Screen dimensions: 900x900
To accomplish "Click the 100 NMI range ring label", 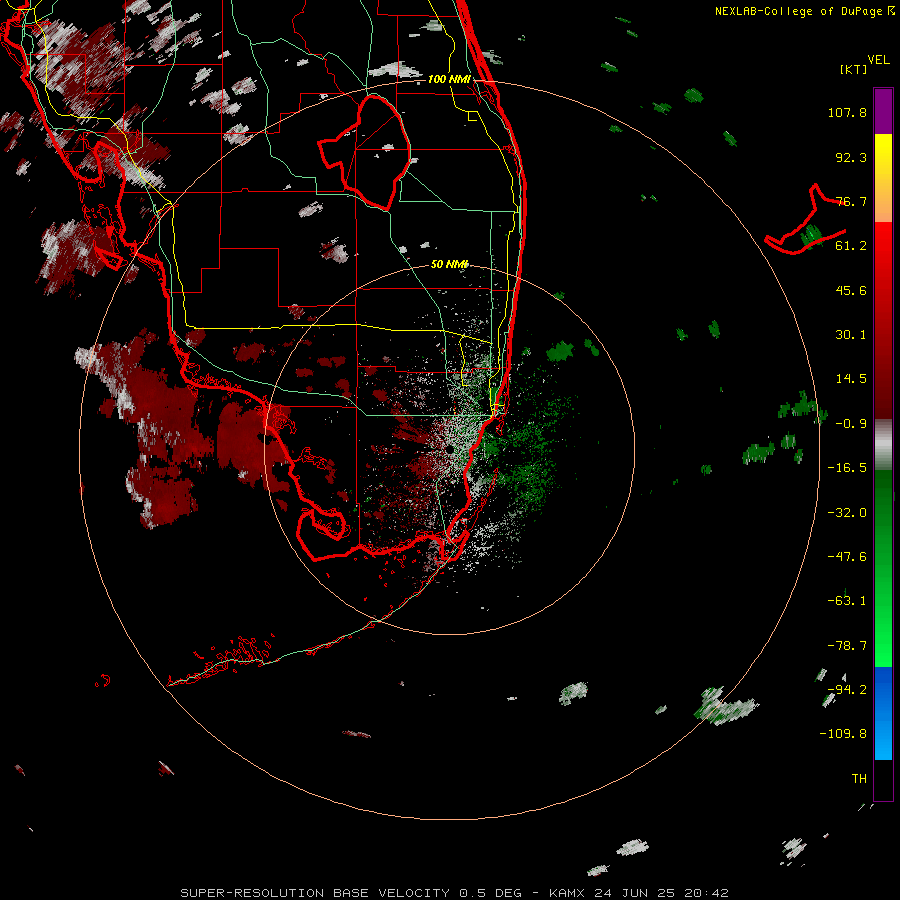I will pyautogui.click(x=449, y=79).
